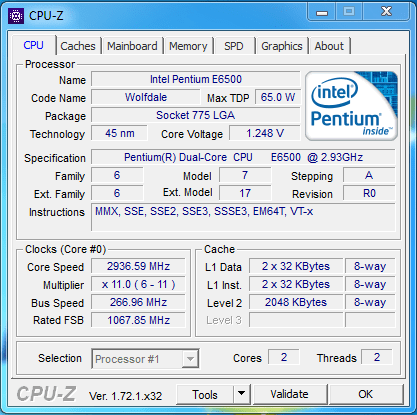Click the name field Intel Pentium E6500
417x415 pixels.
196,79
